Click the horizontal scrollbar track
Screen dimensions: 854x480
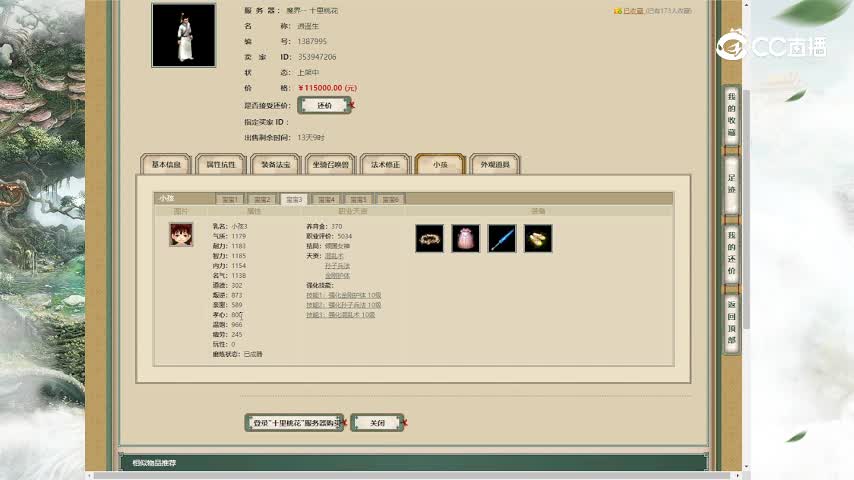pos(414,476)
